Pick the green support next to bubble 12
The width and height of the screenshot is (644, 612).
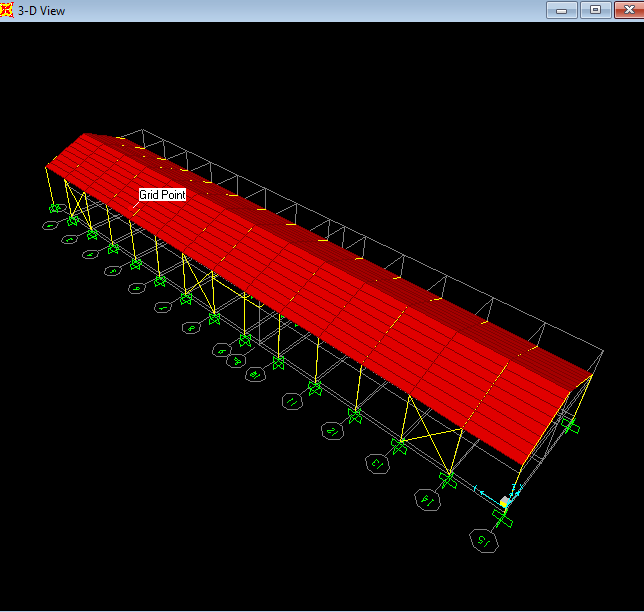coord(354,413)
